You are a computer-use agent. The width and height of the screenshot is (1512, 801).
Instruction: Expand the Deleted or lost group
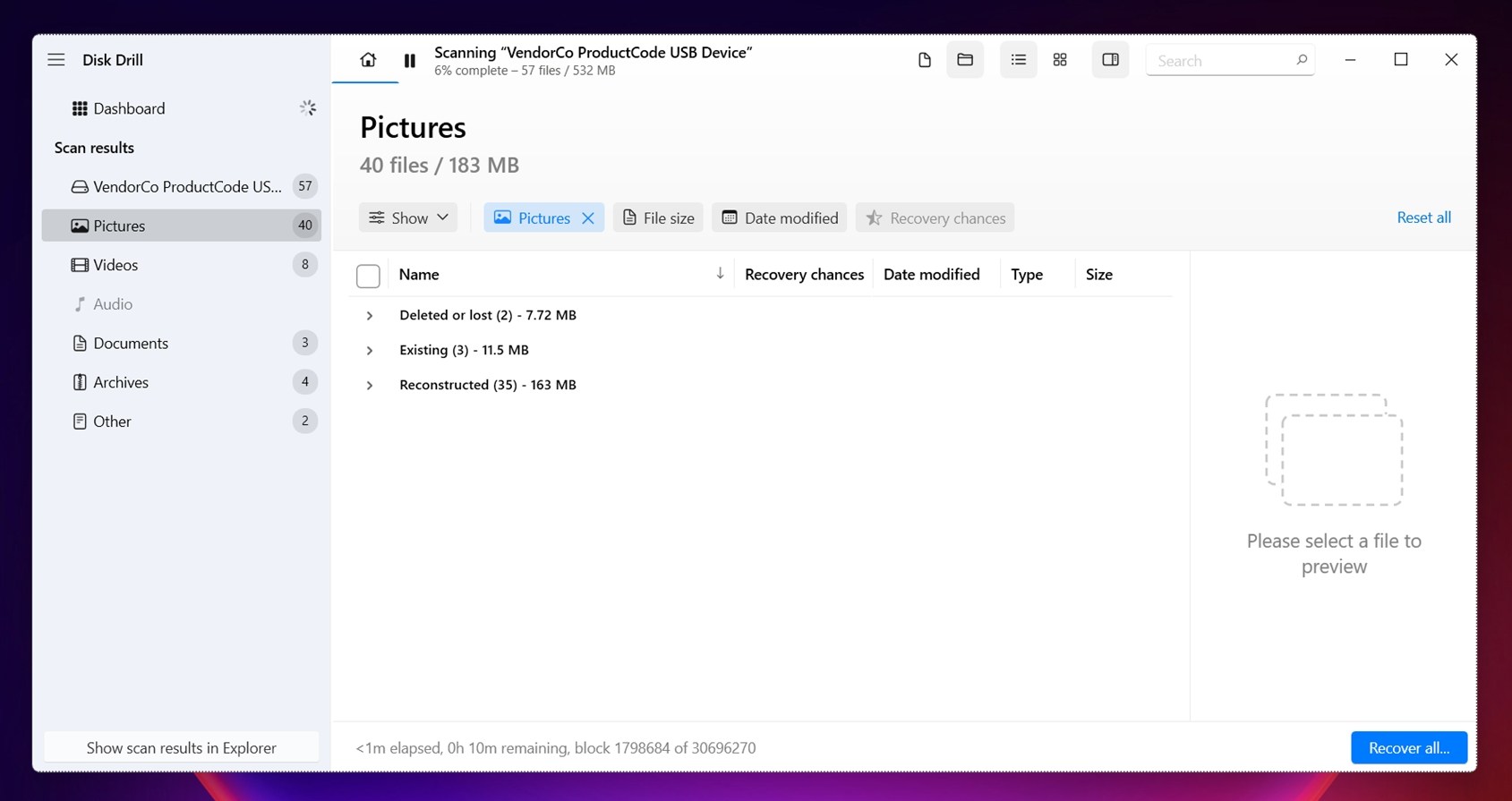click(369, 316)
